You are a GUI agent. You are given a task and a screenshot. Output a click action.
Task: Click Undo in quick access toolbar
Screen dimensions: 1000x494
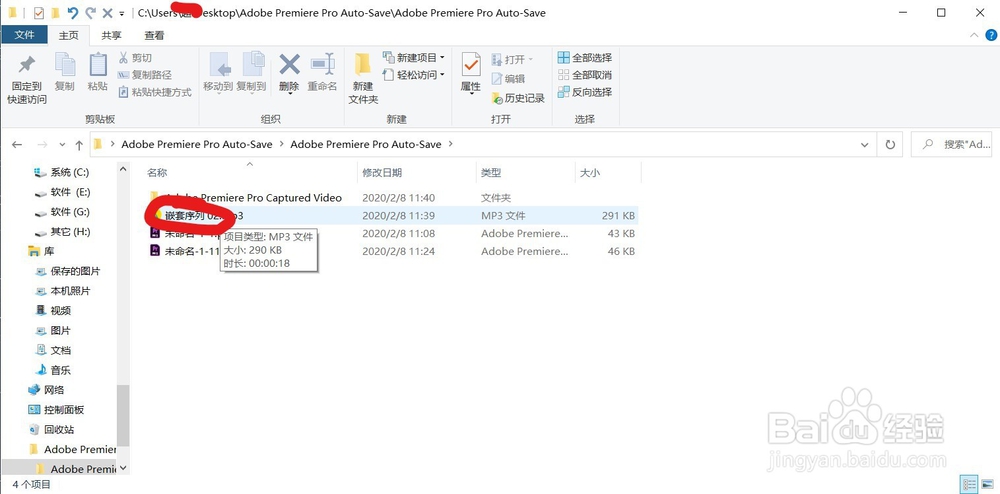[73, 13]
